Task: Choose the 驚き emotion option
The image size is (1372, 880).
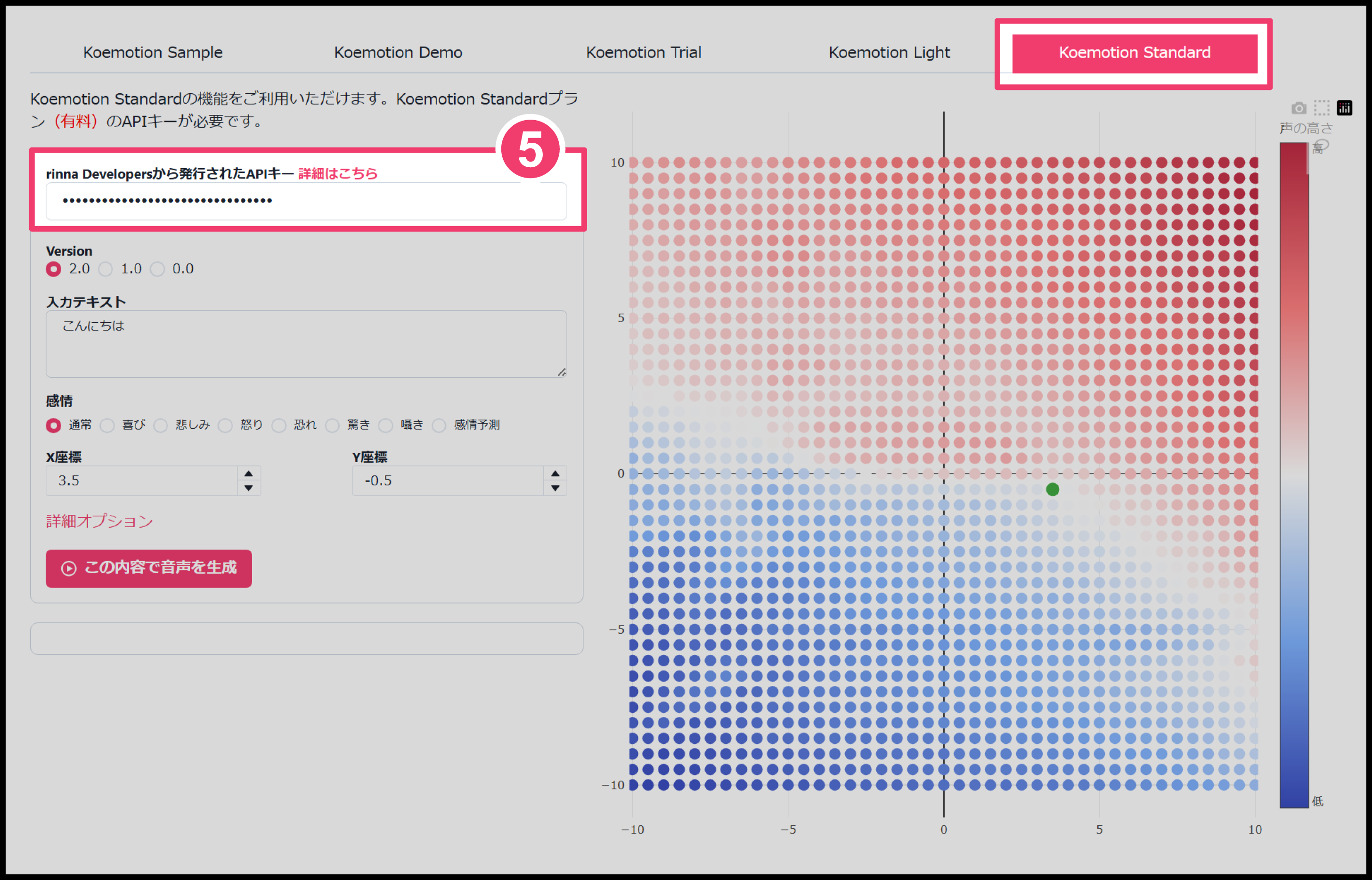Action: click(333, 425)
